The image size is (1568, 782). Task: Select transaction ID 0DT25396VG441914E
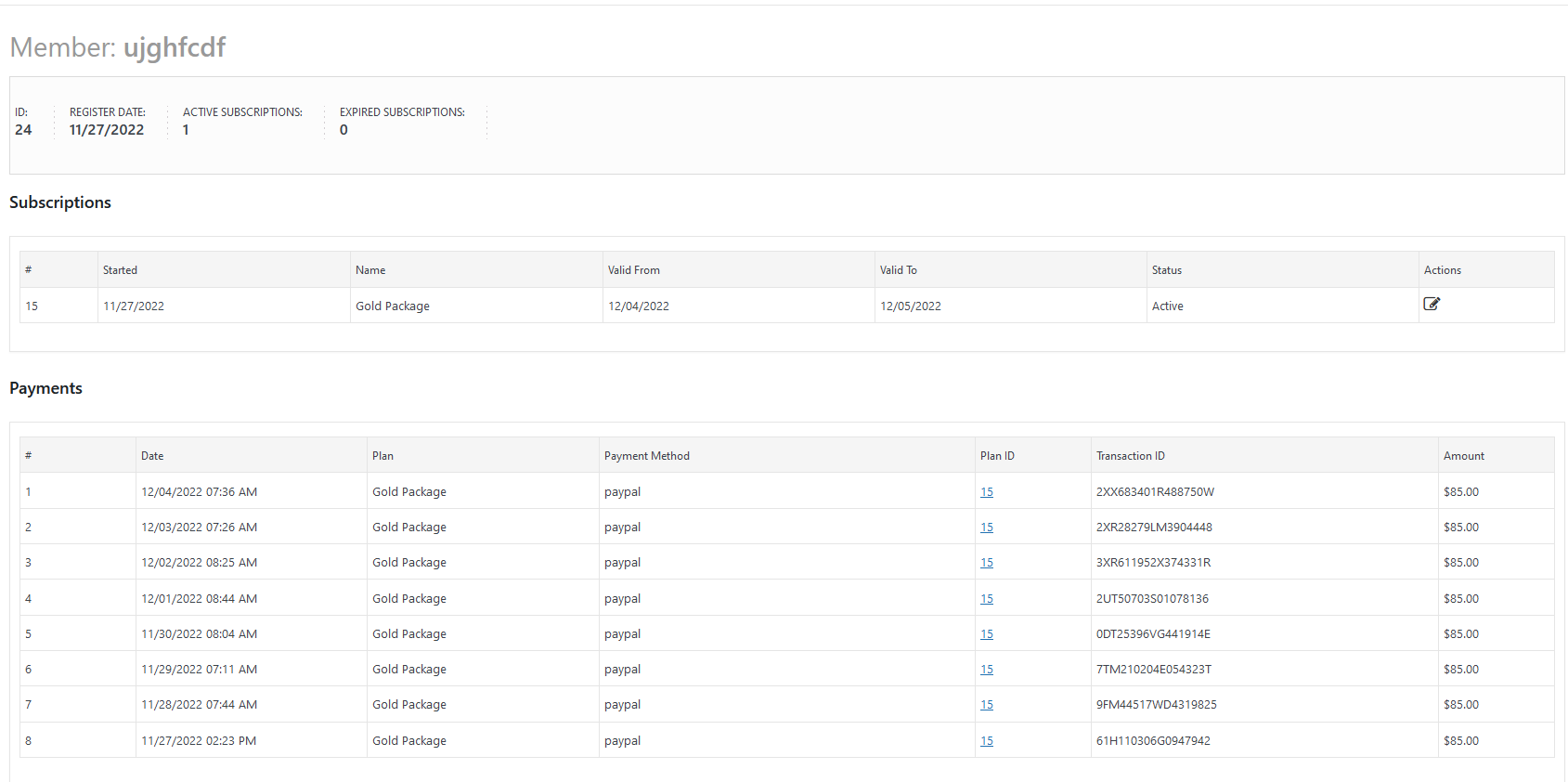click(x=1153, y=634)
